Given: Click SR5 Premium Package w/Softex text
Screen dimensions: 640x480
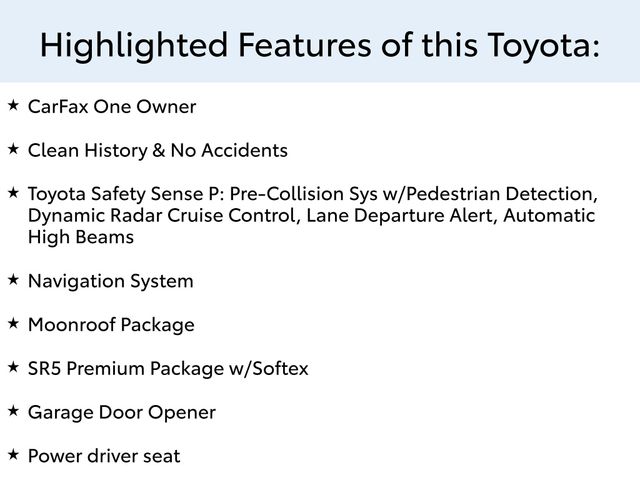Looking at the screenshot, I should 168,369.
